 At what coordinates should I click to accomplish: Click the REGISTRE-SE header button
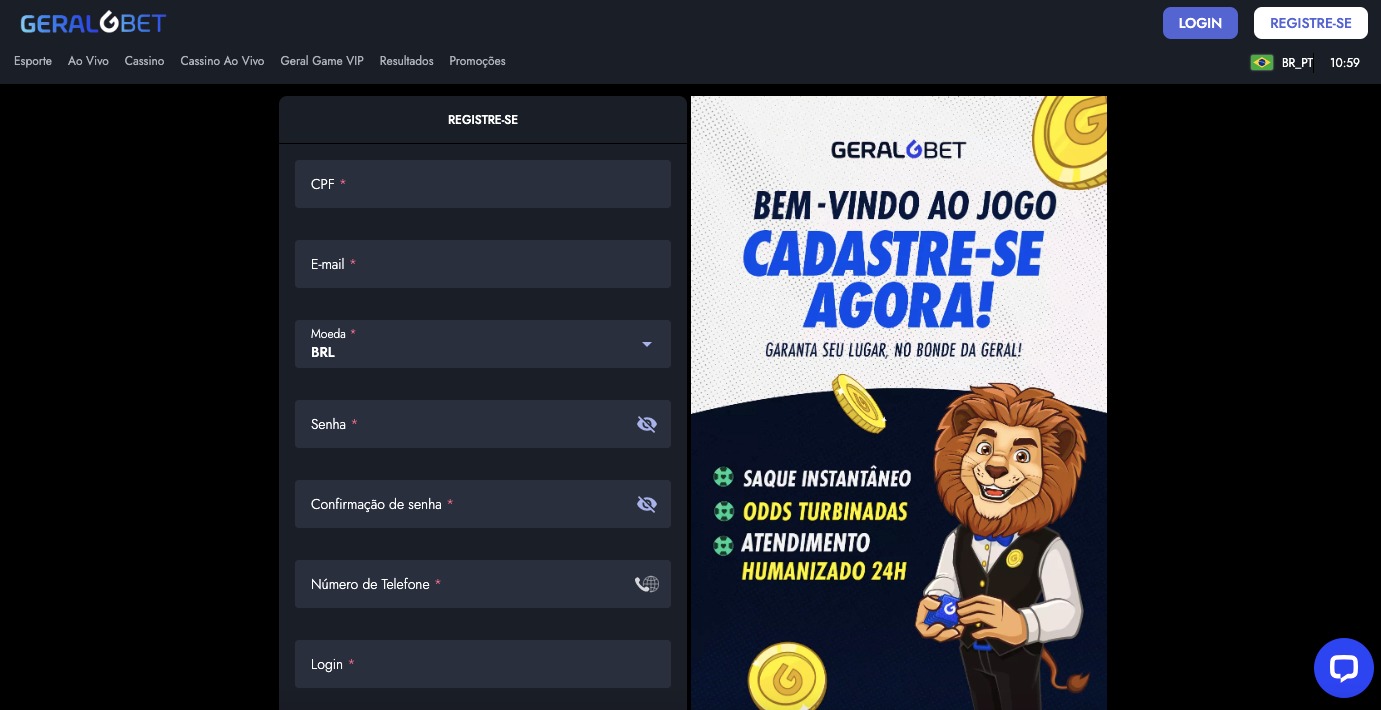coord(1310,23)
